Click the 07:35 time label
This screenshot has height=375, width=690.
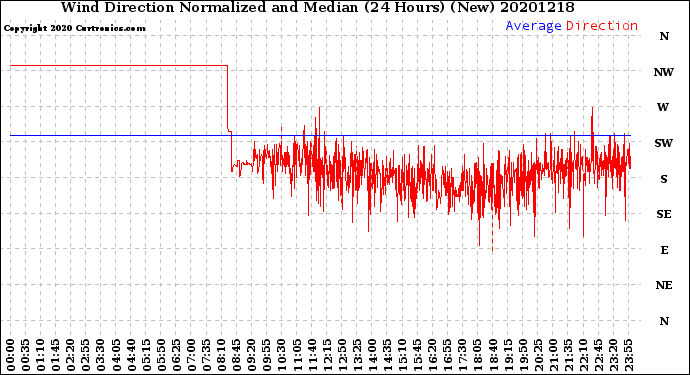click(206, 356)
